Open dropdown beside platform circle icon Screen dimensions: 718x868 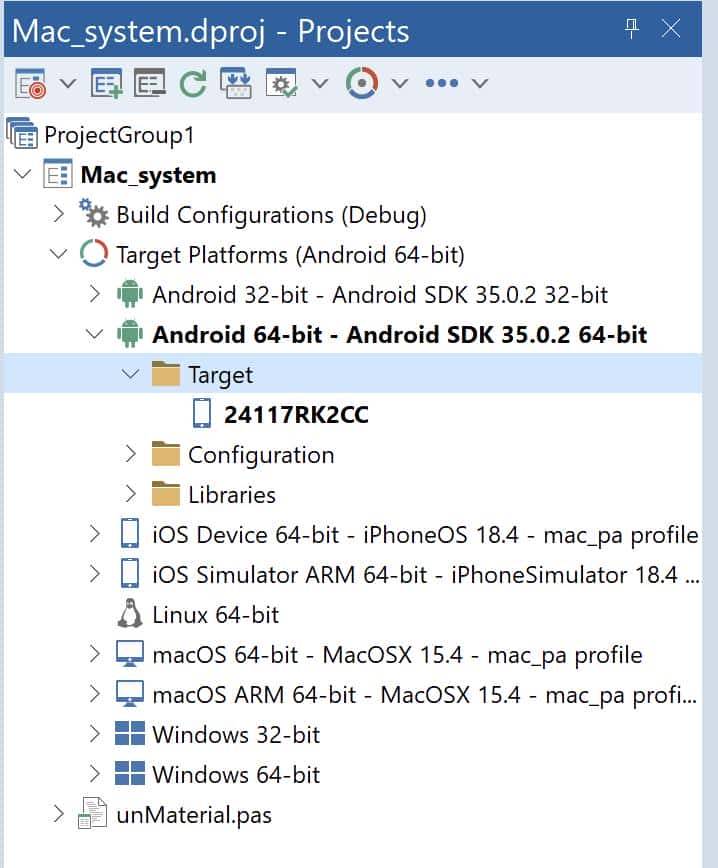(x=400, y=84)
